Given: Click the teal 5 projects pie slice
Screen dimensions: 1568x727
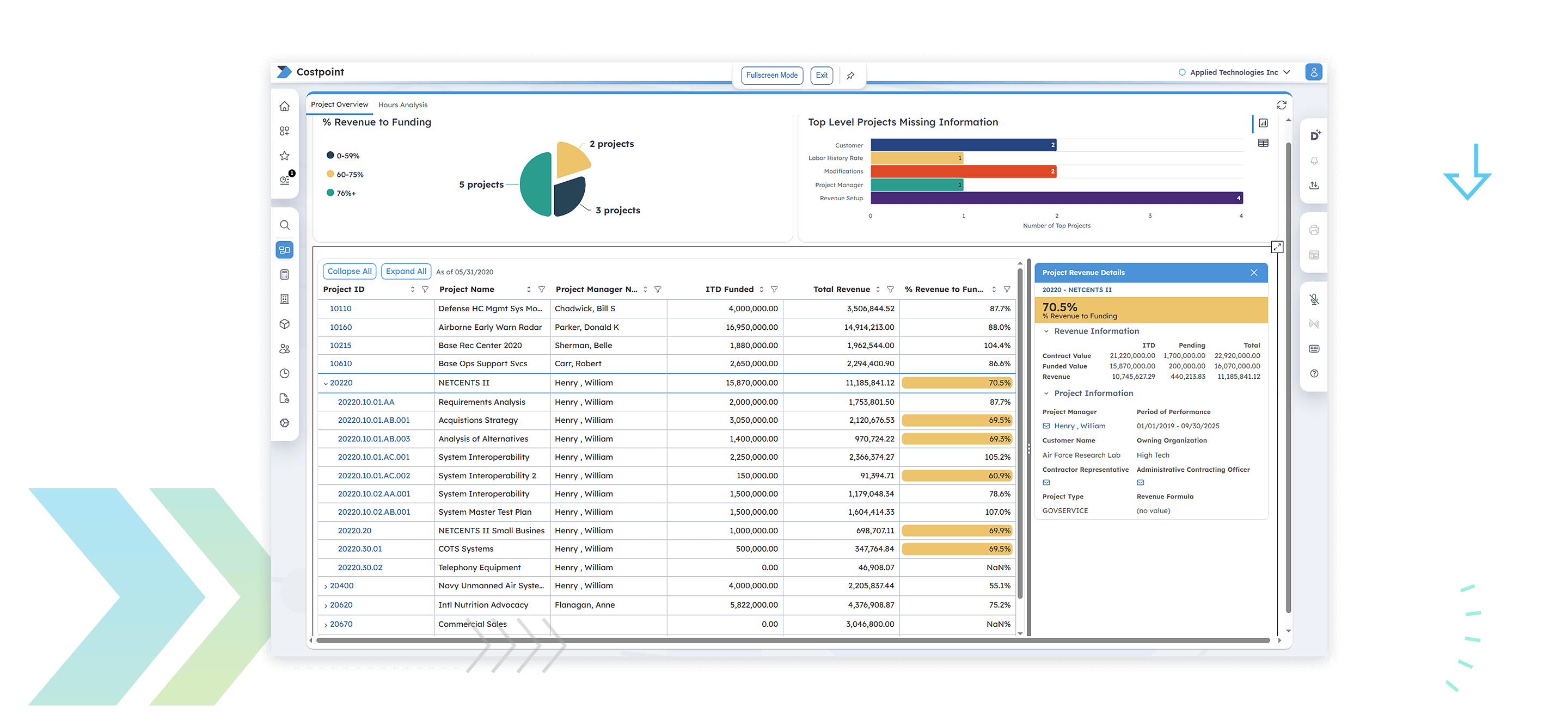Looking at the screenshot, I should (537, 186).
